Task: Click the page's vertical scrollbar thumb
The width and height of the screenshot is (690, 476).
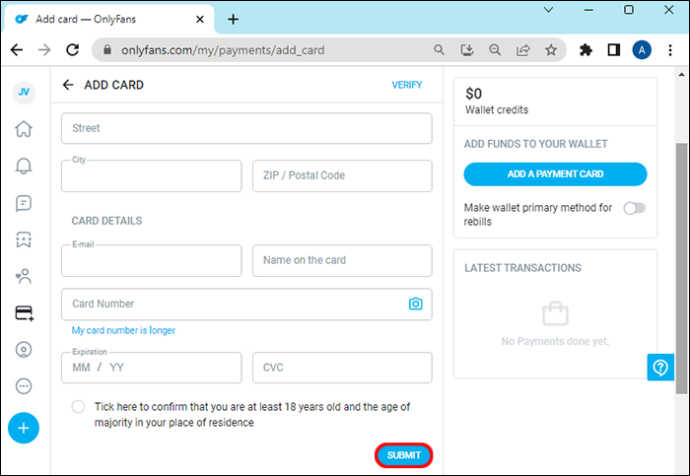Action: 681,268
